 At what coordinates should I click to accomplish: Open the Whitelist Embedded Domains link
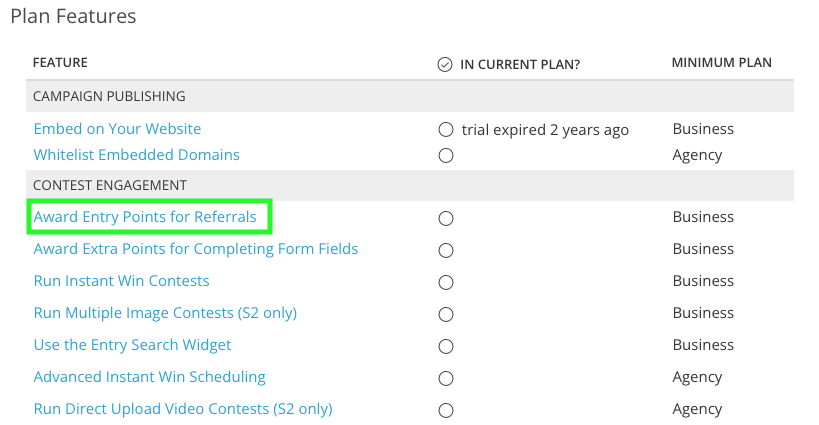[137, 155]
